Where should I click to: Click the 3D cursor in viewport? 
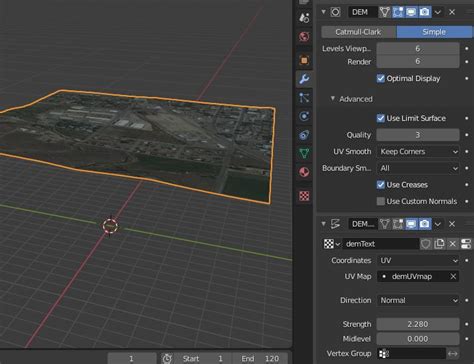click(x=110, y=226)
